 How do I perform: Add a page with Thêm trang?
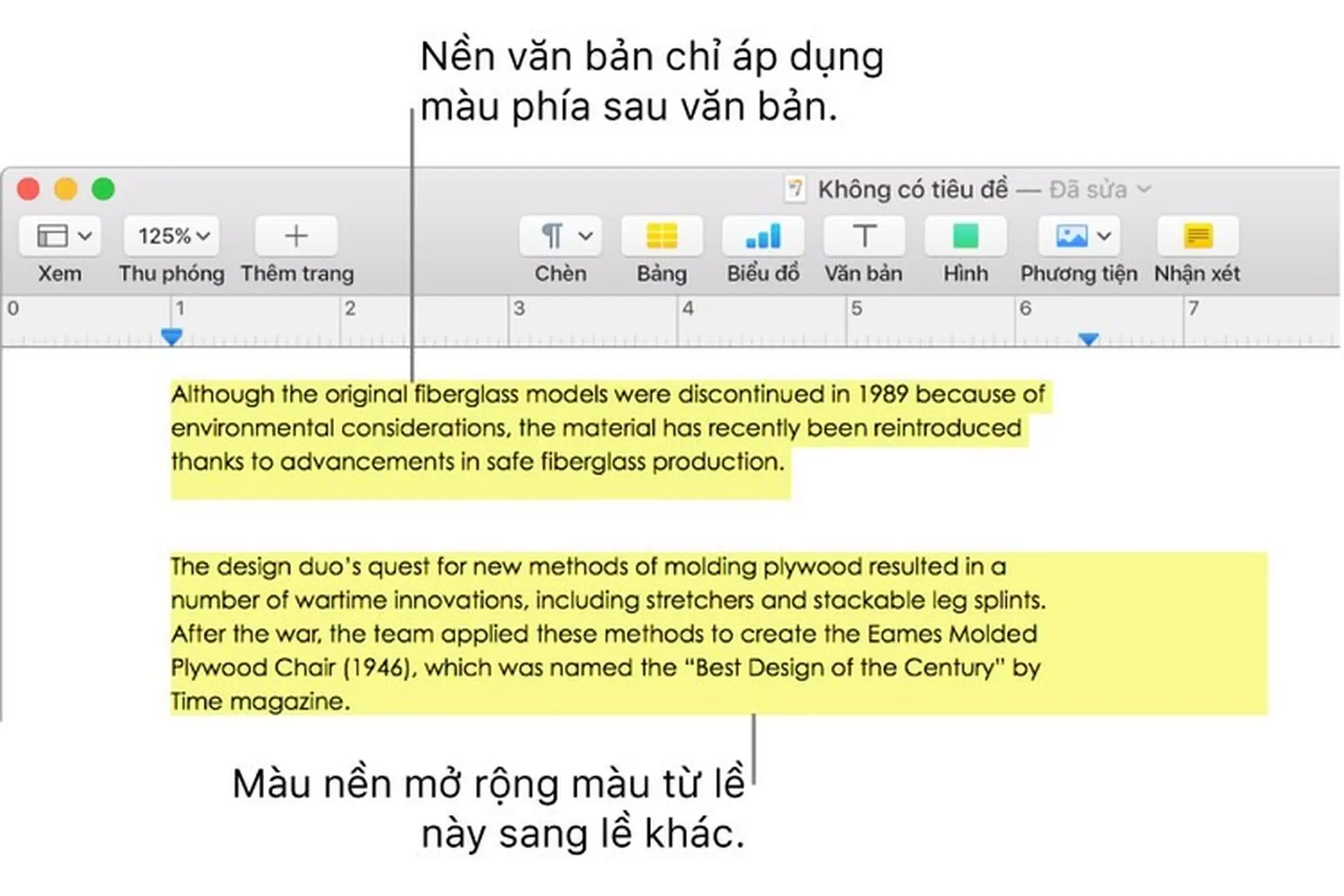tap(296, 236)
